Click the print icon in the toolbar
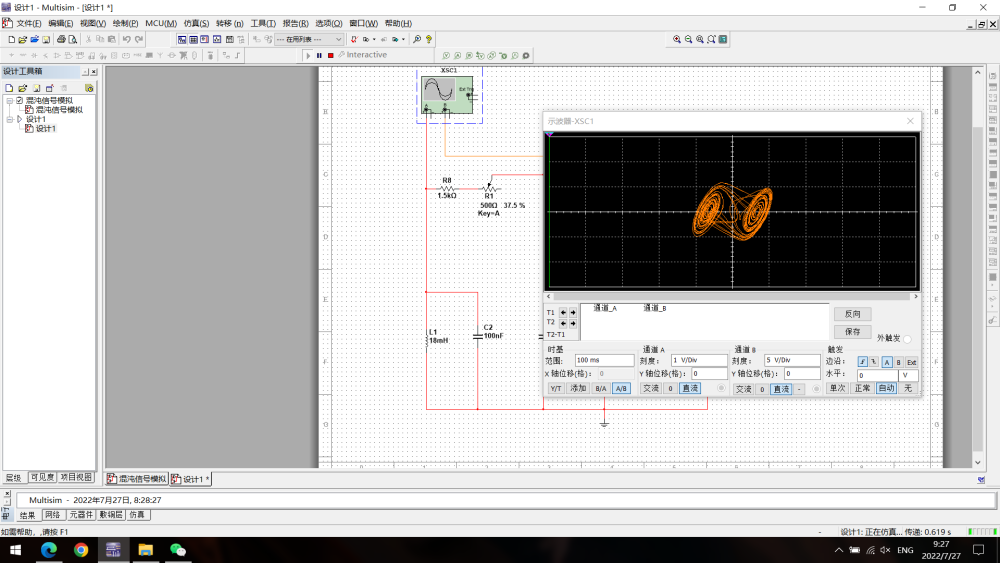The height and width of the screenshot is (563, 1000). [61, 39]
